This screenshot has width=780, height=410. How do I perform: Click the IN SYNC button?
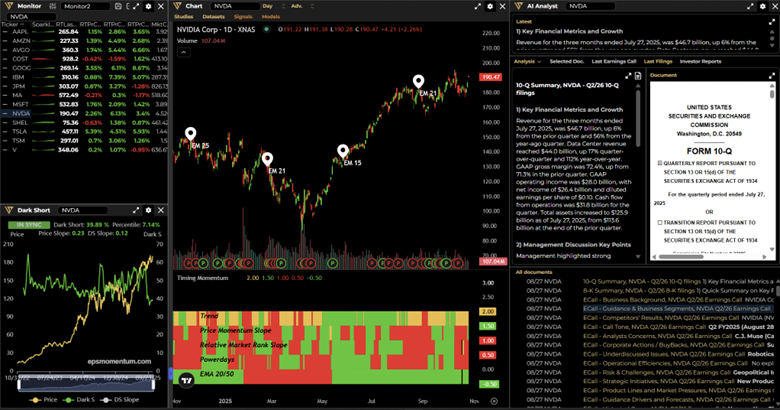(x=29, y=225)
